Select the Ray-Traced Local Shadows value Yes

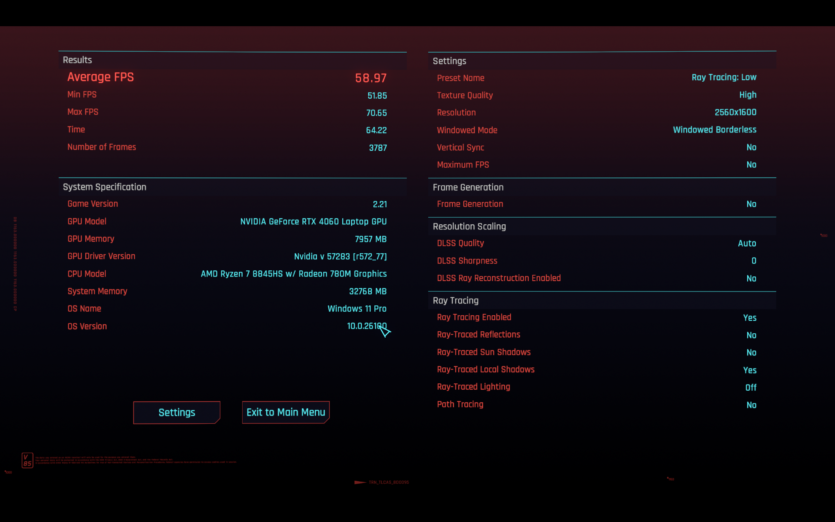750,370
